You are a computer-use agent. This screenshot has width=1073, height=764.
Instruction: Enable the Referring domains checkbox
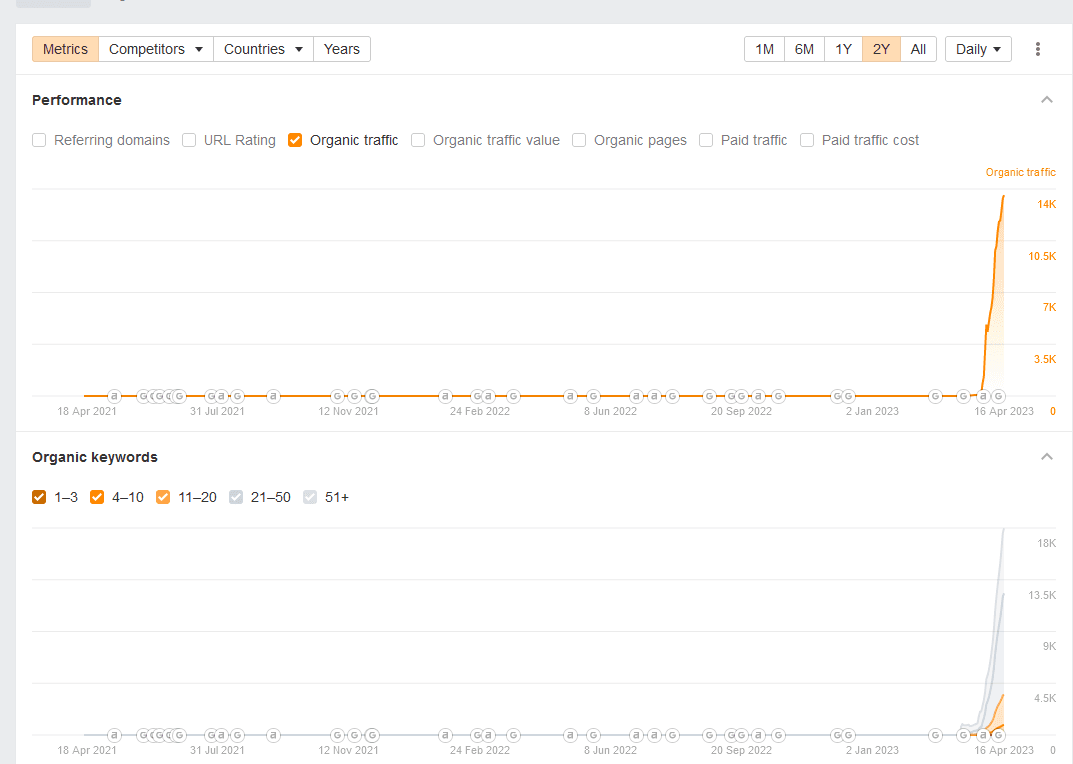click(x=39, y=140)
